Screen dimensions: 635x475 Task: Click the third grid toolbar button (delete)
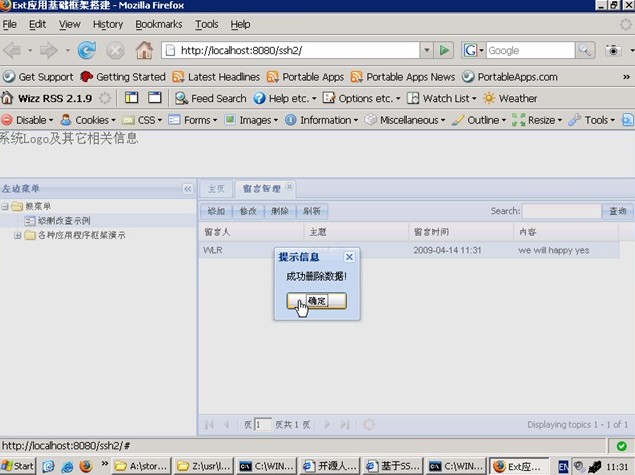(x=280, y=211)
